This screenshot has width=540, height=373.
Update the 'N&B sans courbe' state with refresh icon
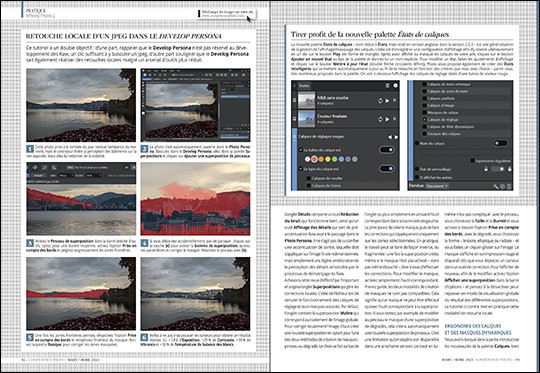(x=380, y=101)
